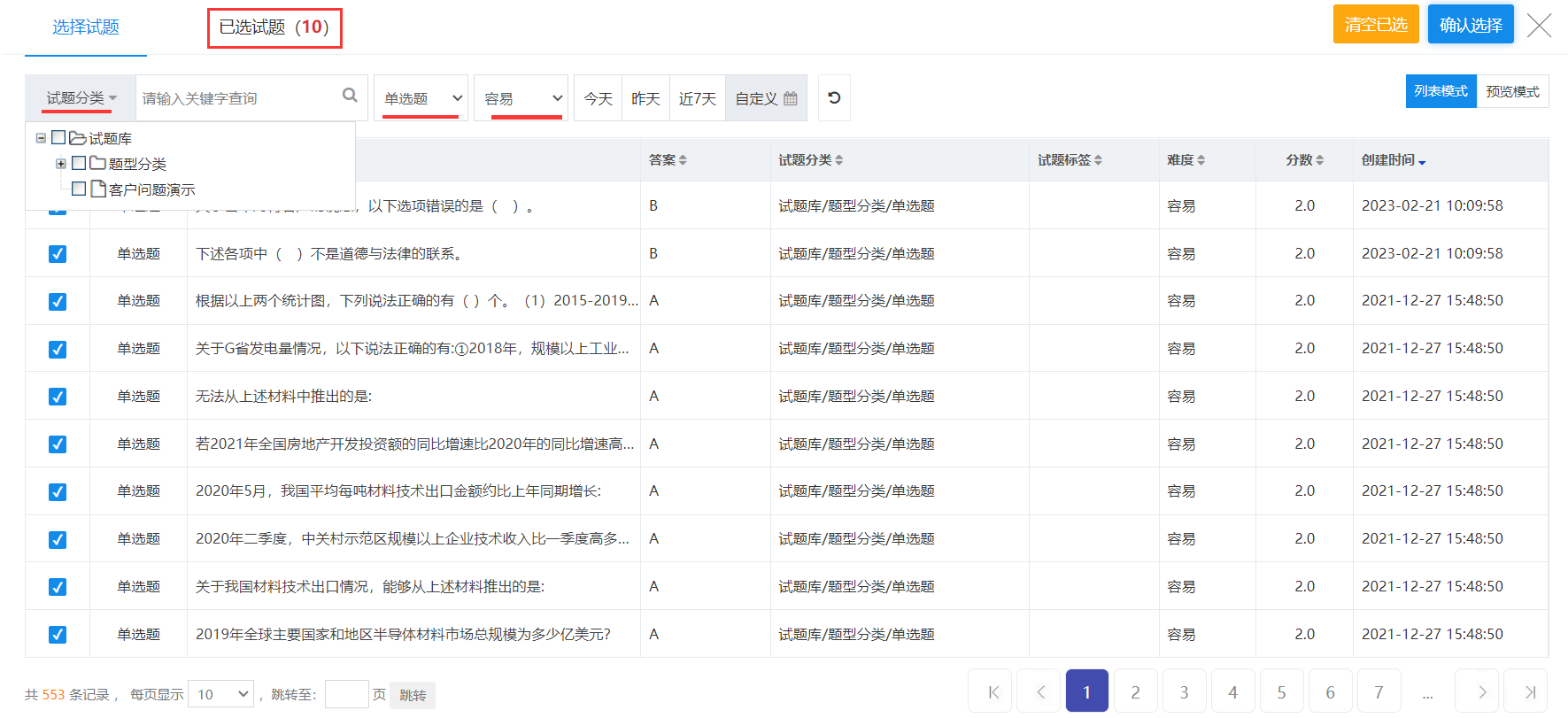
Task: Uncheck the 下述各项中 question row checkbox
Action: 58,254
